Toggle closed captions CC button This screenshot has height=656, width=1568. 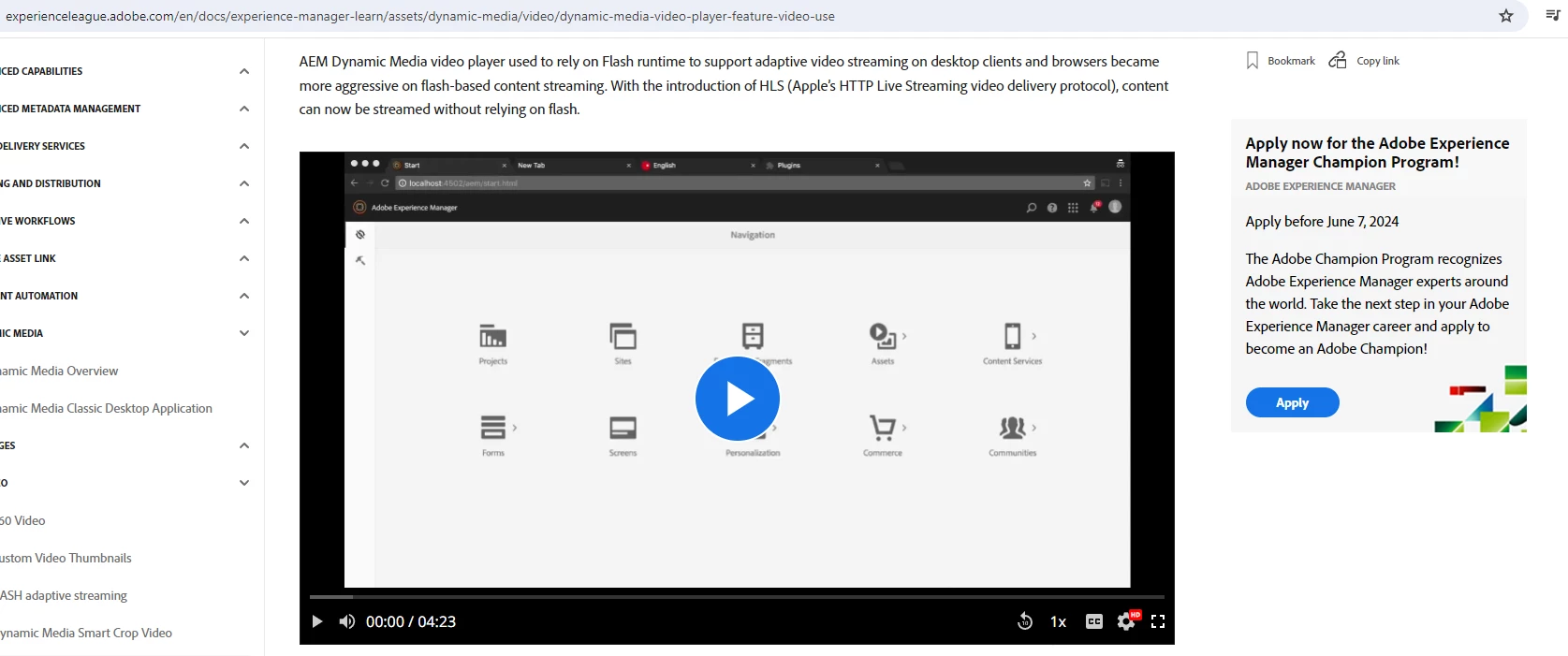point(1094,621)
